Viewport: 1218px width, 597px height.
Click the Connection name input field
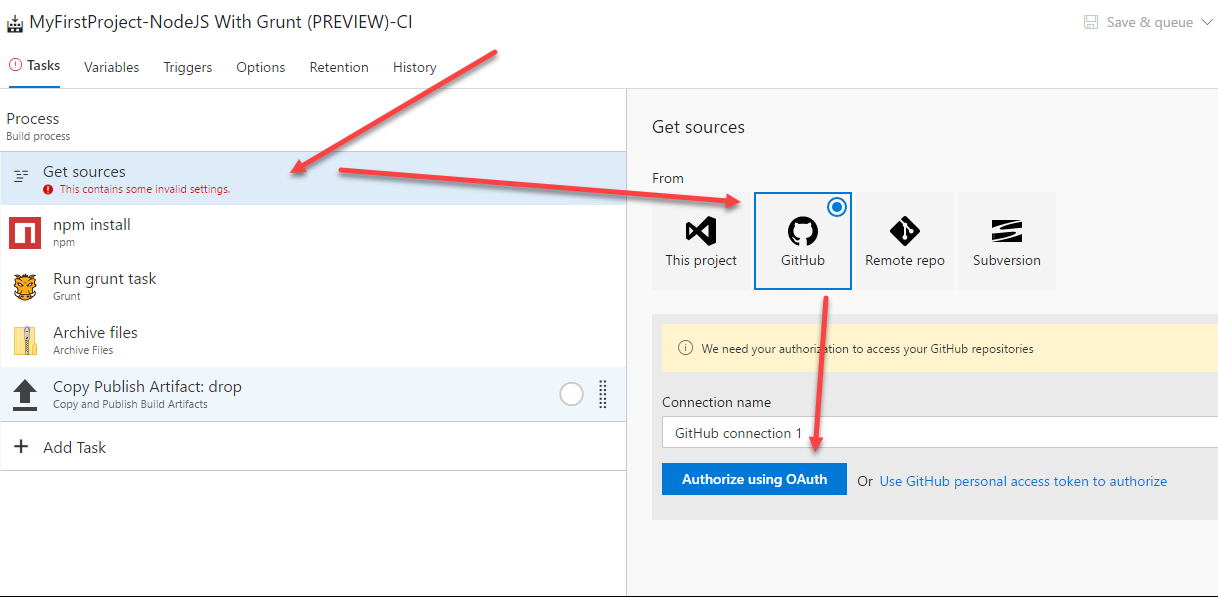point(940,433)
